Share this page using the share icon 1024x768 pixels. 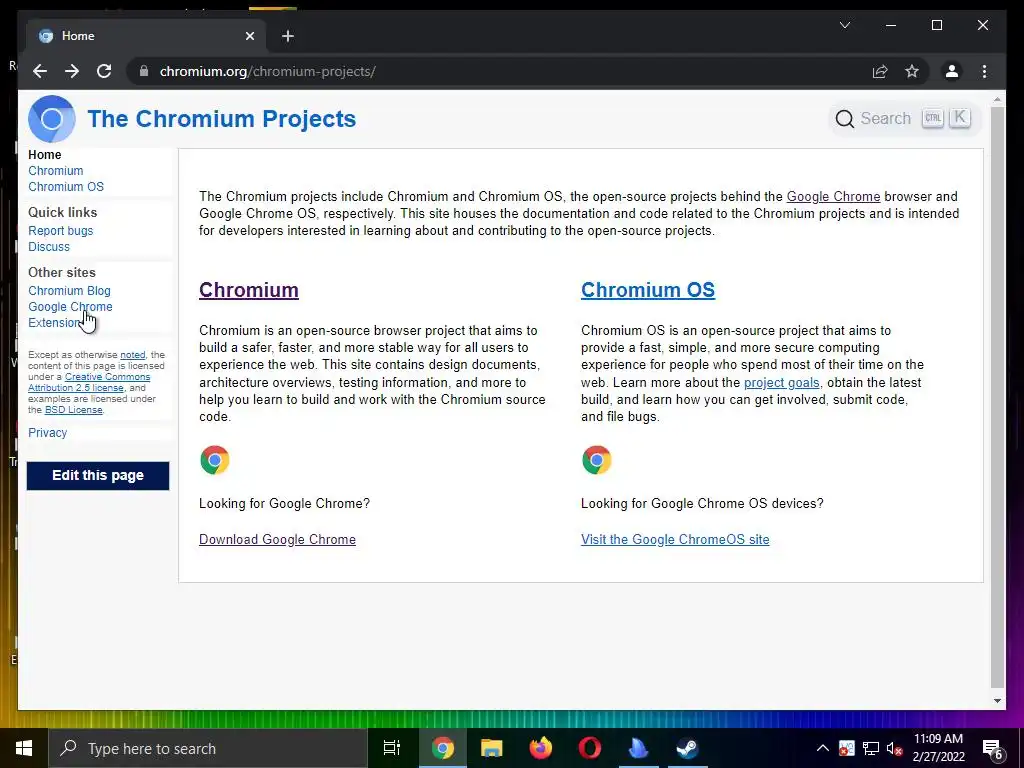(x=880, y=71)
